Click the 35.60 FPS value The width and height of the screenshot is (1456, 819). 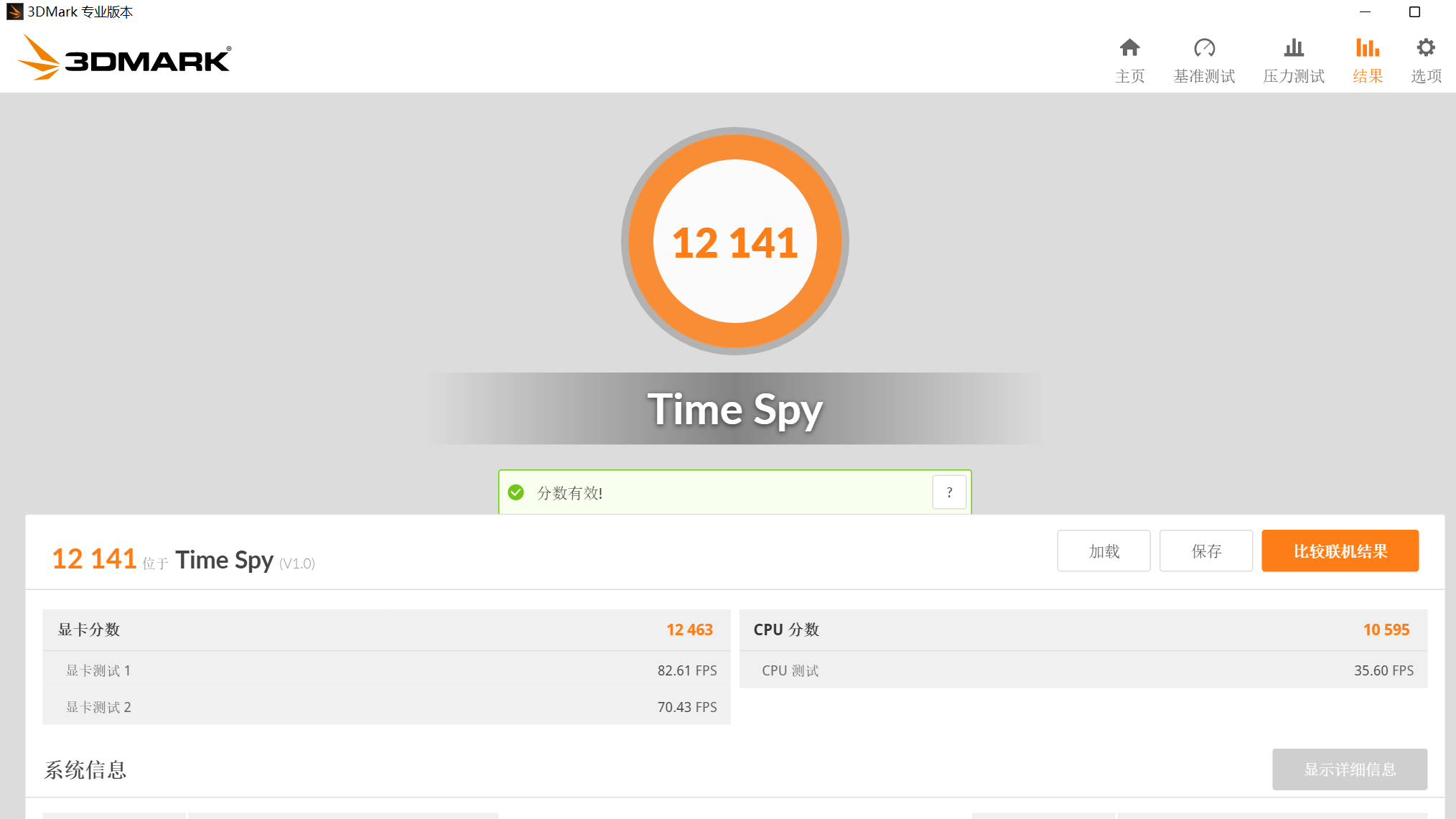[x=1383, y=670]
